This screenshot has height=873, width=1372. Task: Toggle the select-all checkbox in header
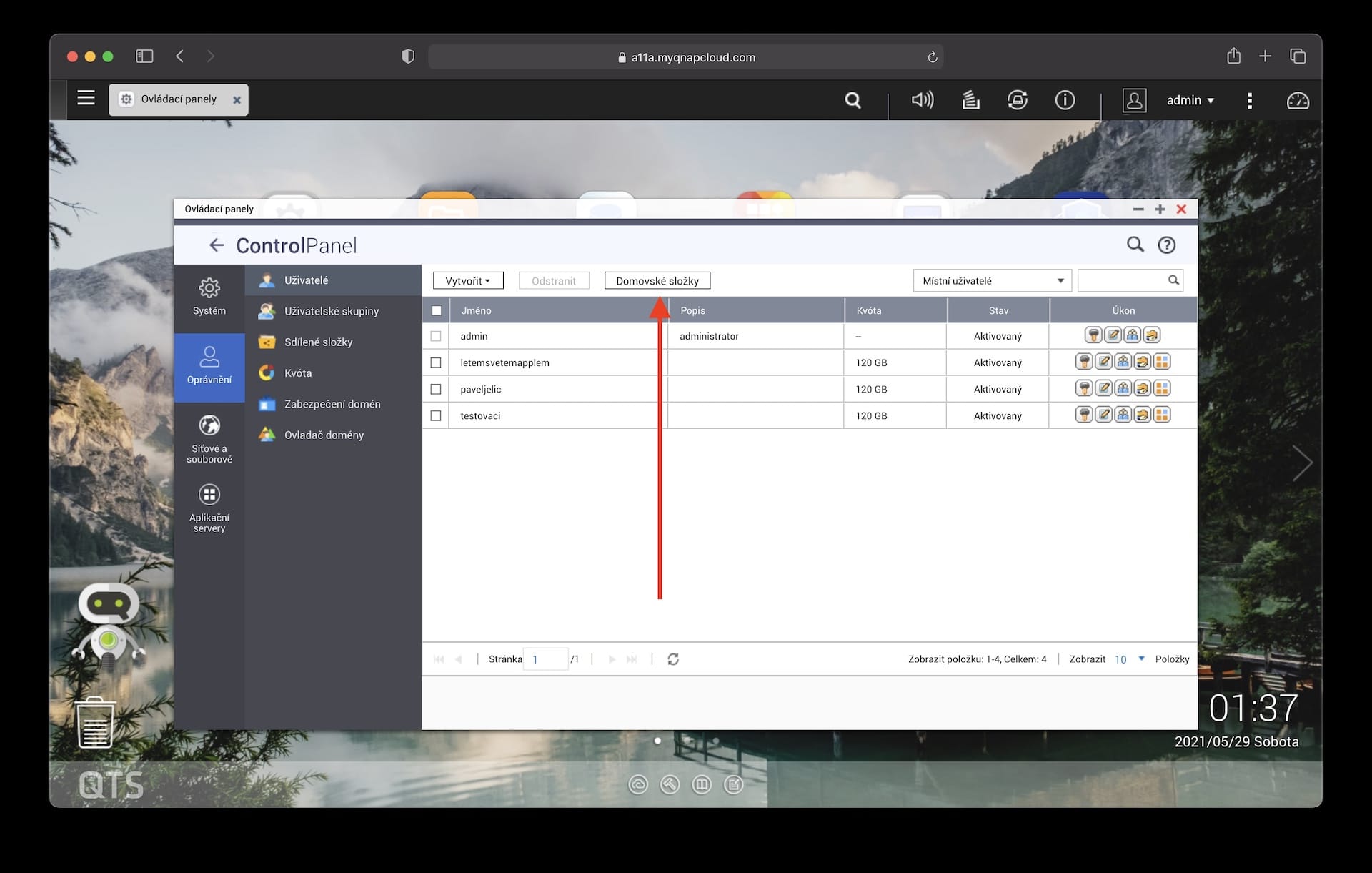[436, 310]
